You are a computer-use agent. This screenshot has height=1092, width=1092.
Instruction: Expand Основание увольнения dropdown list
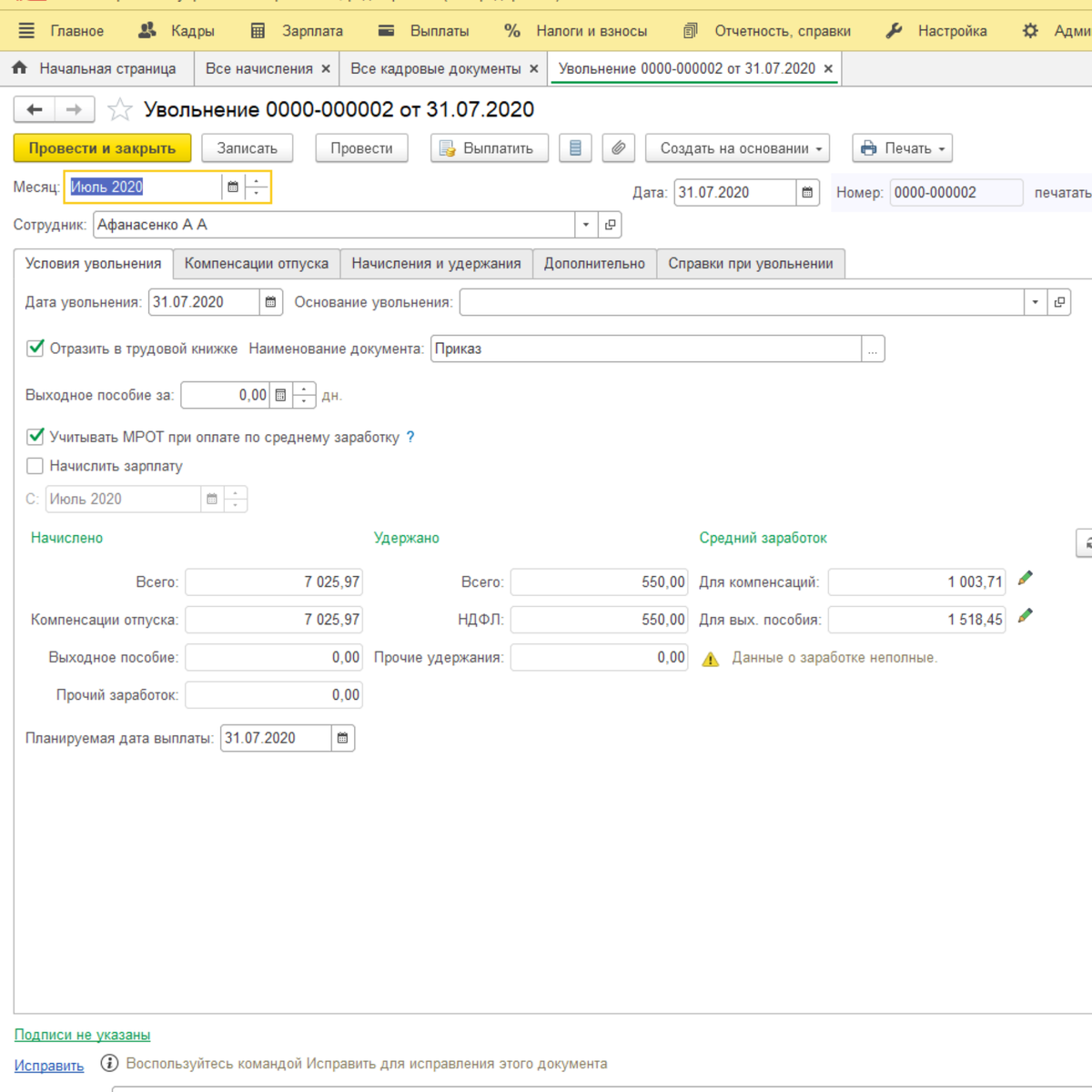[x=1036, y=302]
